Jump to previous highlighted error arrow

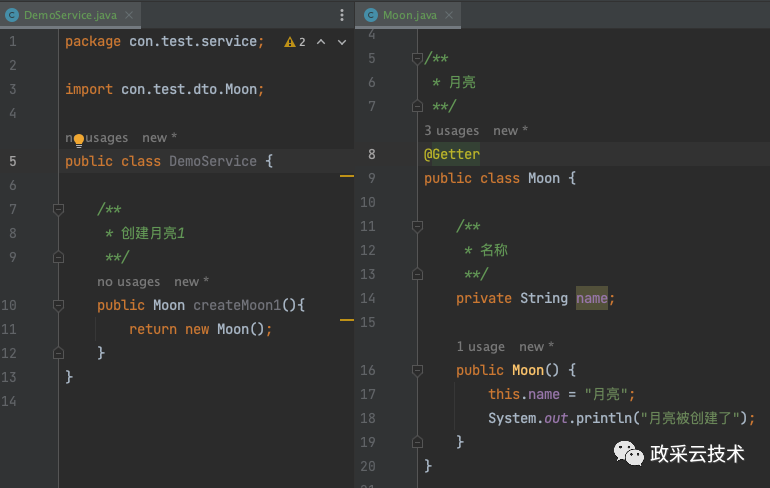click(x=321, y=42)
